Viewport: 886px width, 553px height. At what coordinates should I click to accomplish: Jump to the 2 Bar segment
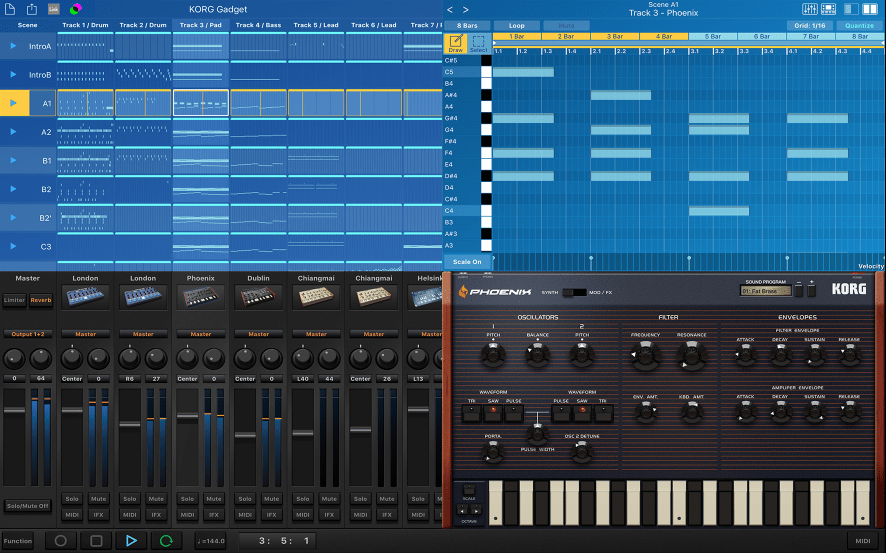point(566,36)
